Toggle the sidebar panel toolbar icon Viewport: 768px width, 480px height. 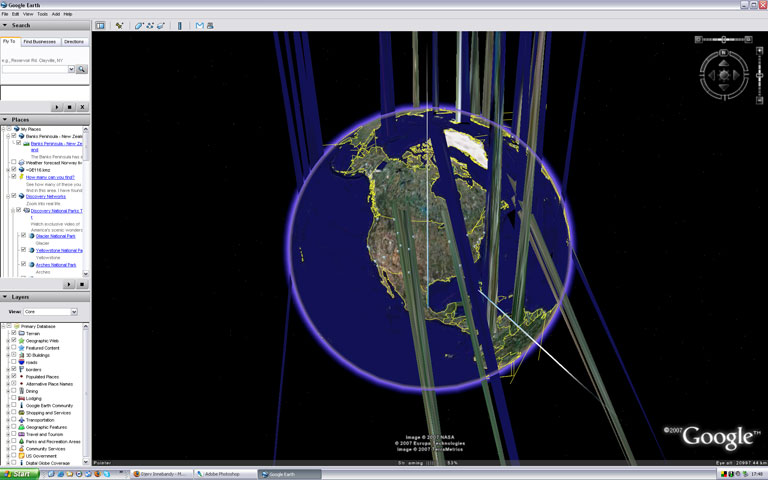point(100,25)
